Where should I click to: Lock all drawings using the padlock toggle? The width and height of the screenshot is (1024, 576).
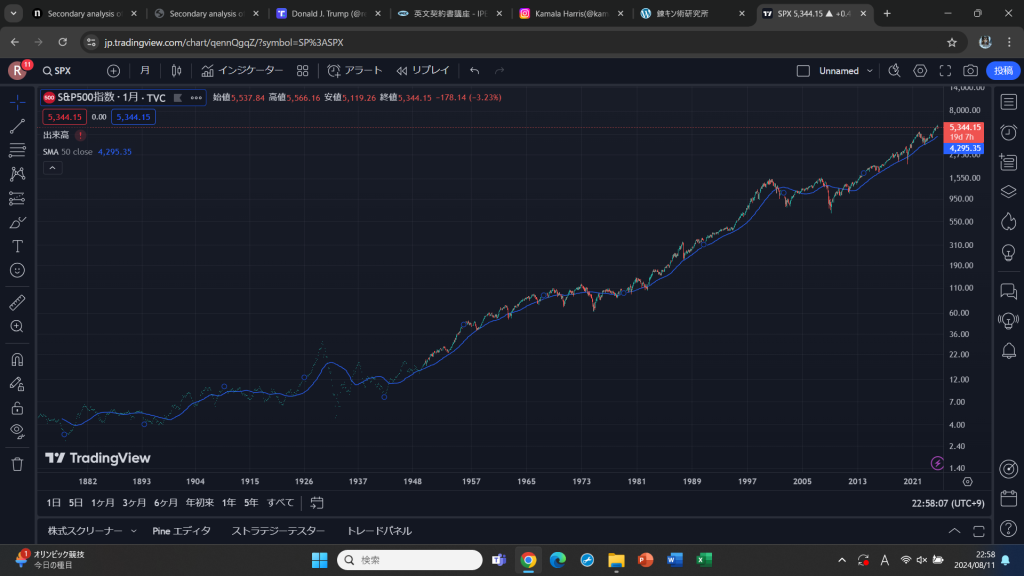coord(17,406)
